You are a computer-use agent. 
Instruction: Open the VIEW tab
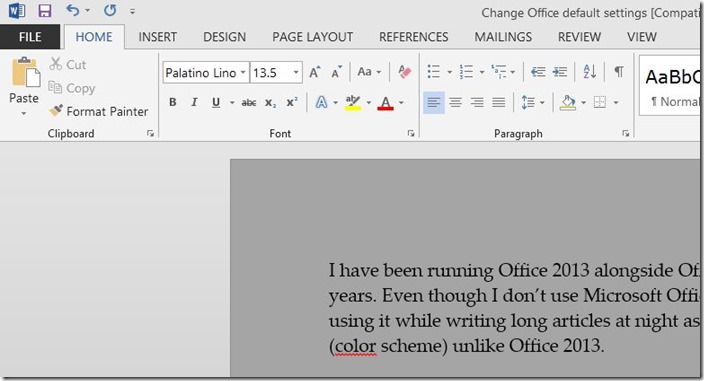coord(642,37)
